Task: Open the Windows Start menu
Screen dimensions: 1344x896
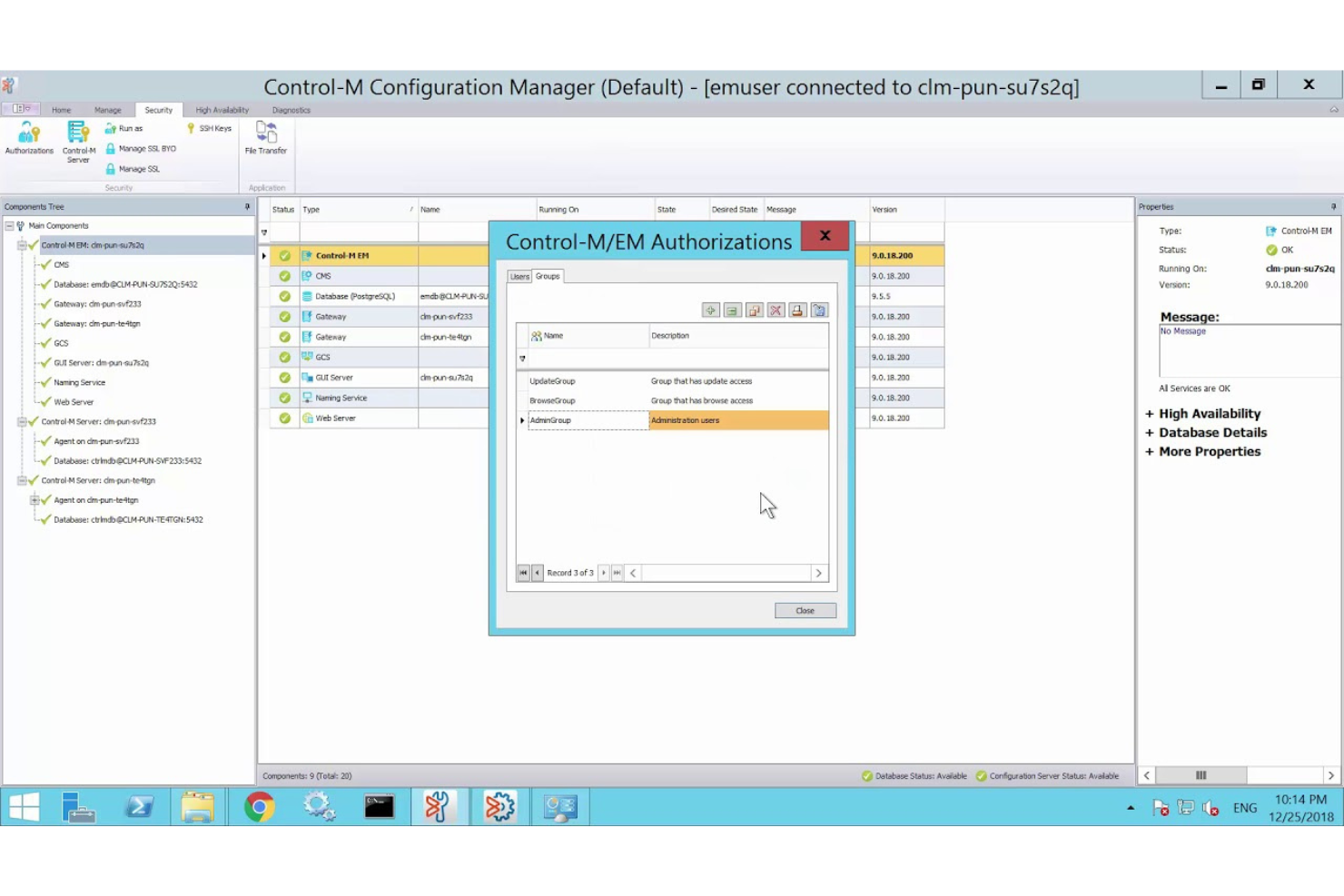Action: (23, 807)
